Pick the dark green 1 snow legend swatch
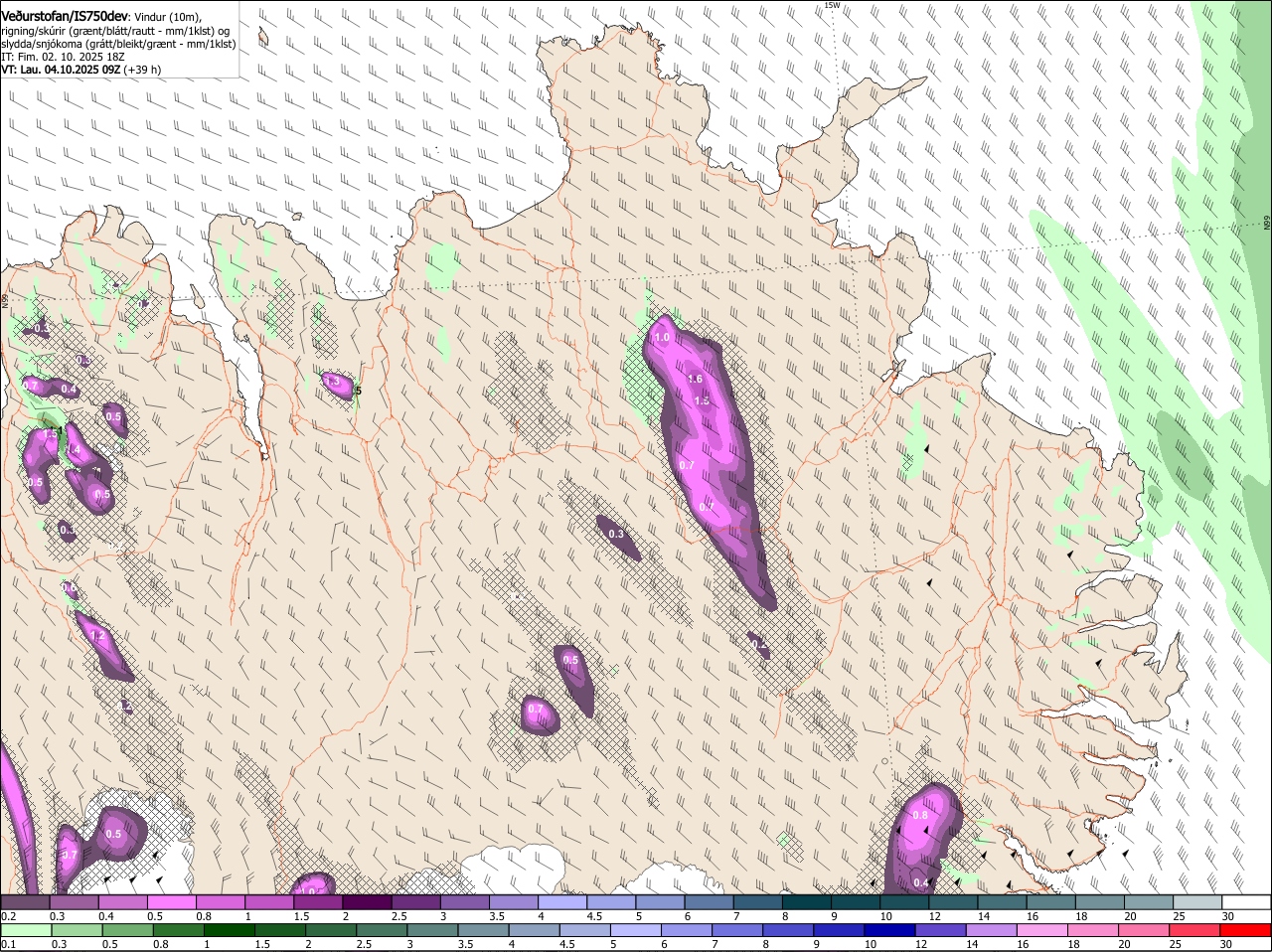Image resolution: width=1272 pixels, height=952 pixels. pyautogui.click(x=230, y=931)
